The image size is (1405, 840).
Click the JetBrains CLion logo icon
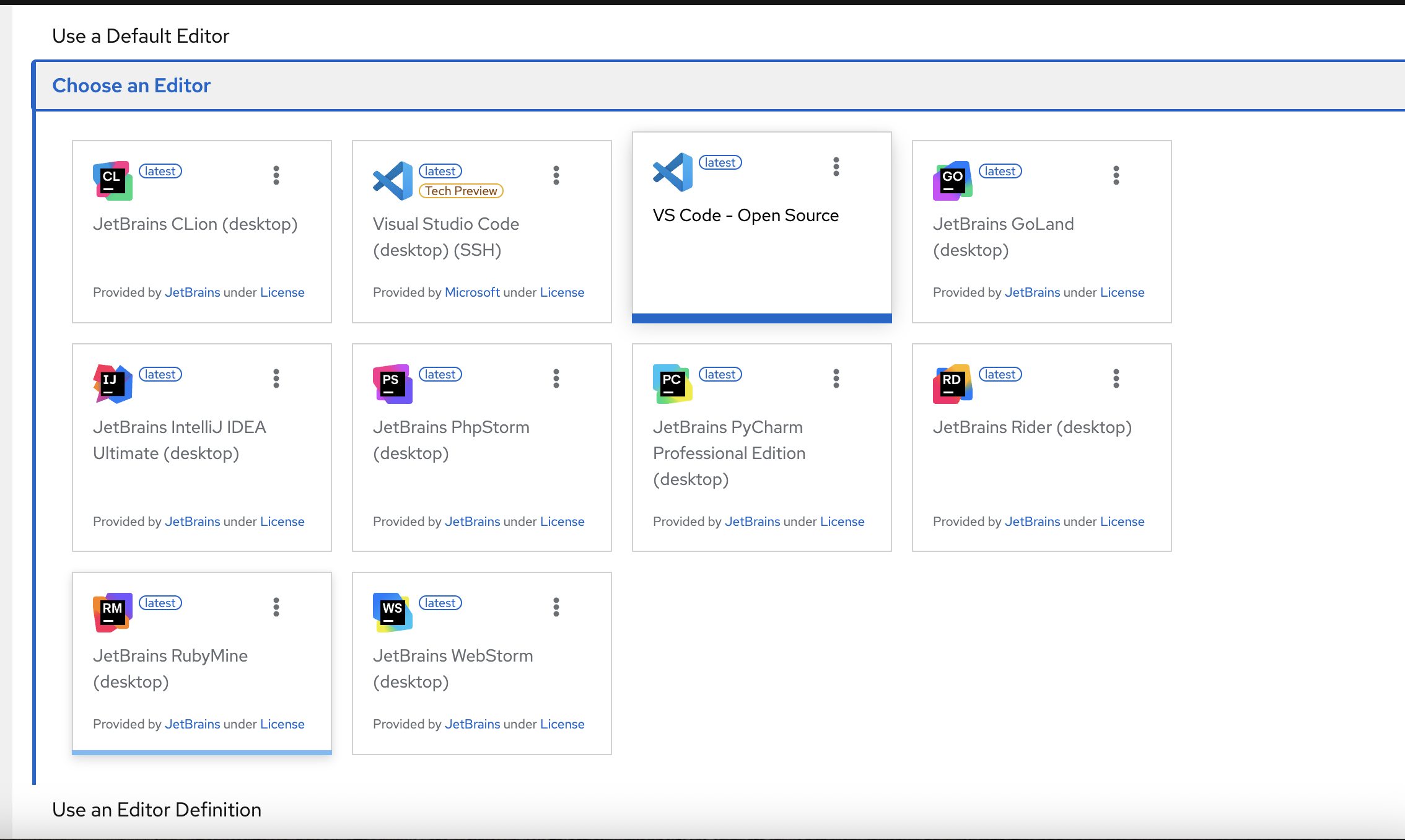tap(113, 180)
